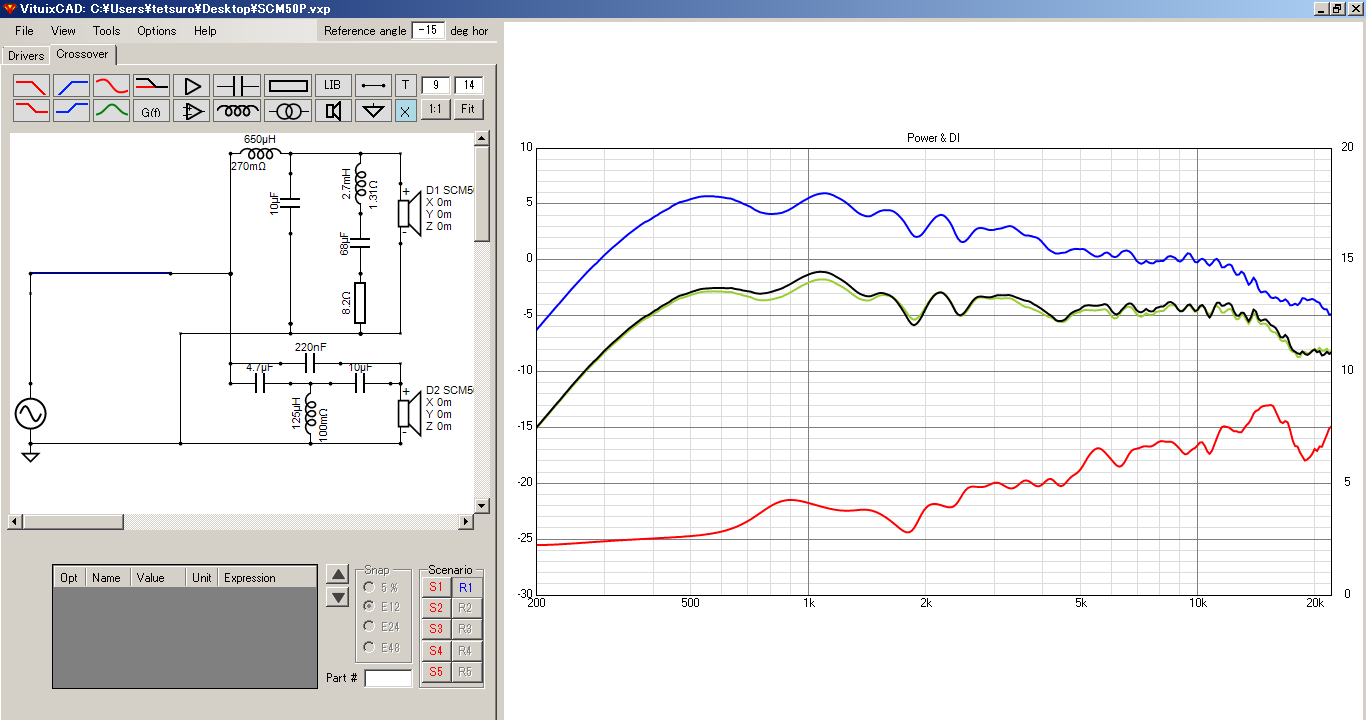Screen dimensions: 1366x720
Task: Recall scenario R1
Action: point(466,587)
